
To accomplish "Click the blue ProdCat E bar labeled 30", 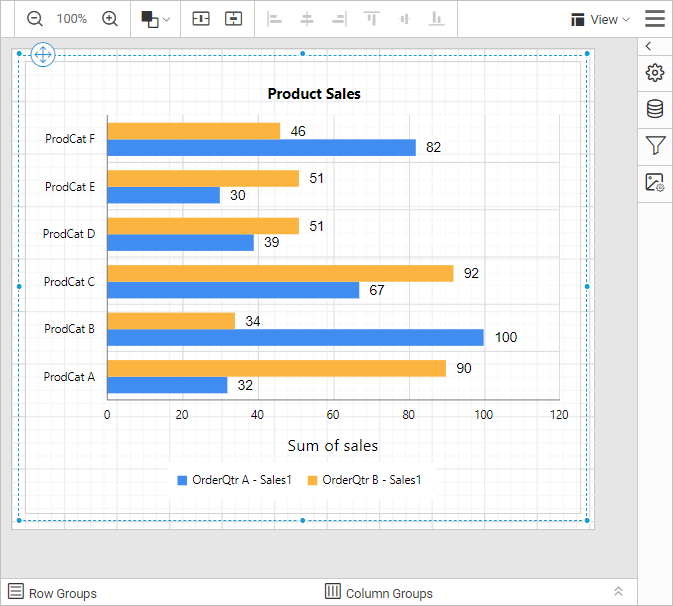I will tap(164, 195).
